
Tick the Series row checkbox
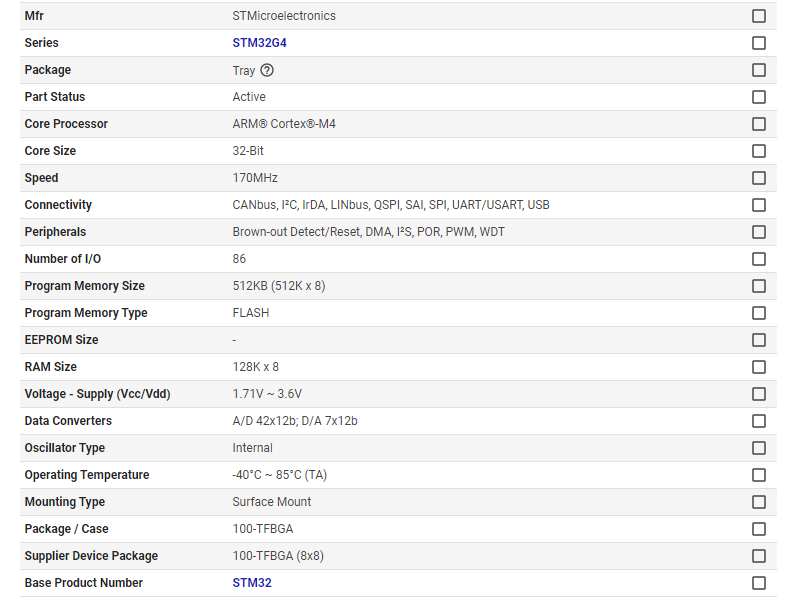pos(759,43)
